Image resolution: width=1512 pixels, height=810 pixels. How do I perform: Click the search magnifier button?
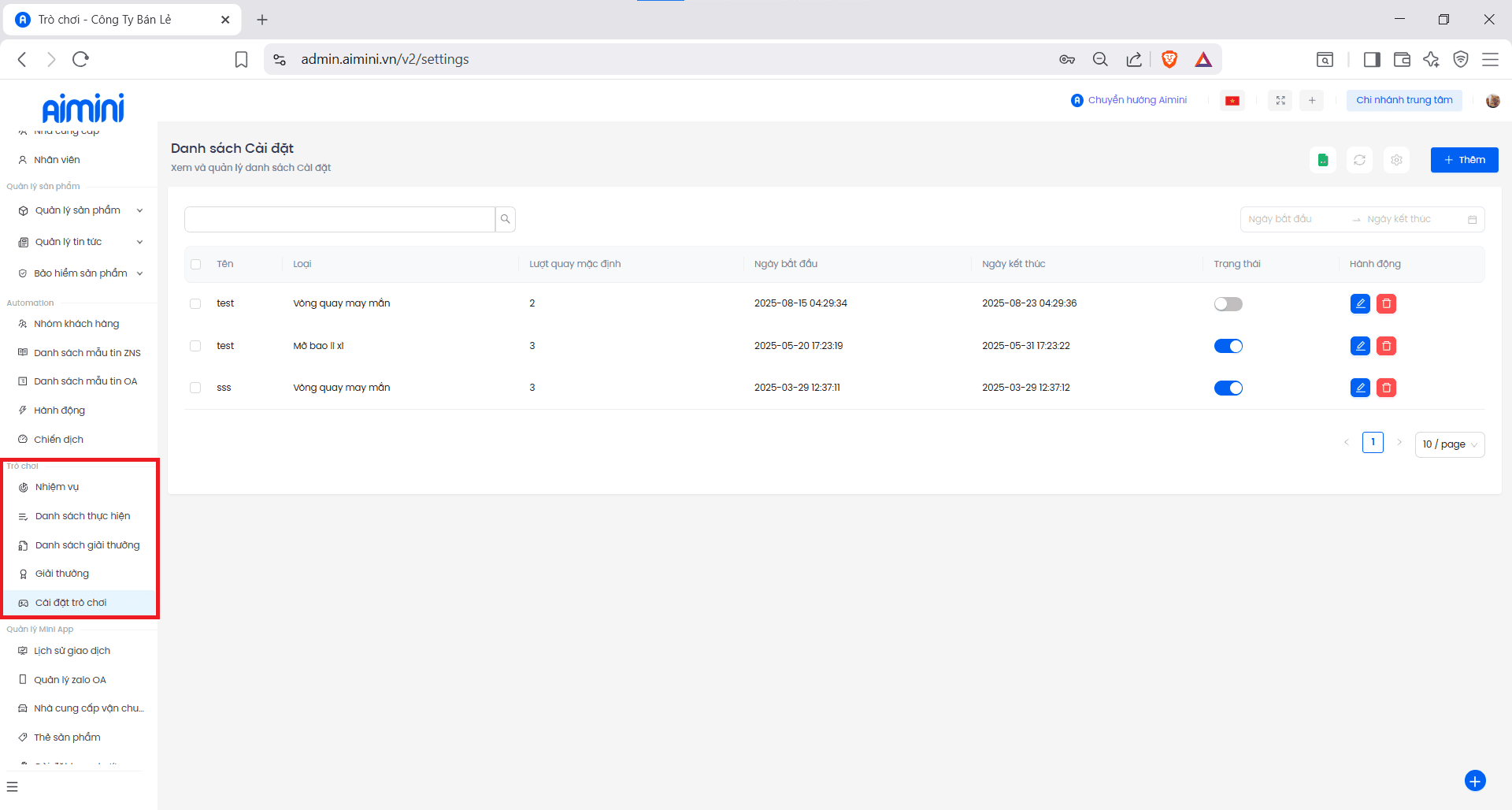click(x=506, y=219)
